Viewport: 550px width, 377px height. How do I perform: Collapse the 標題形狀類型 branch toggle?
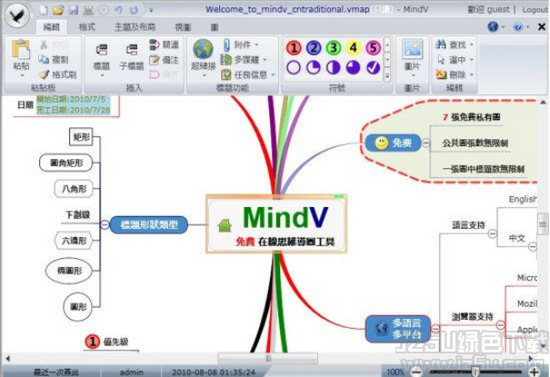point(105,224)
